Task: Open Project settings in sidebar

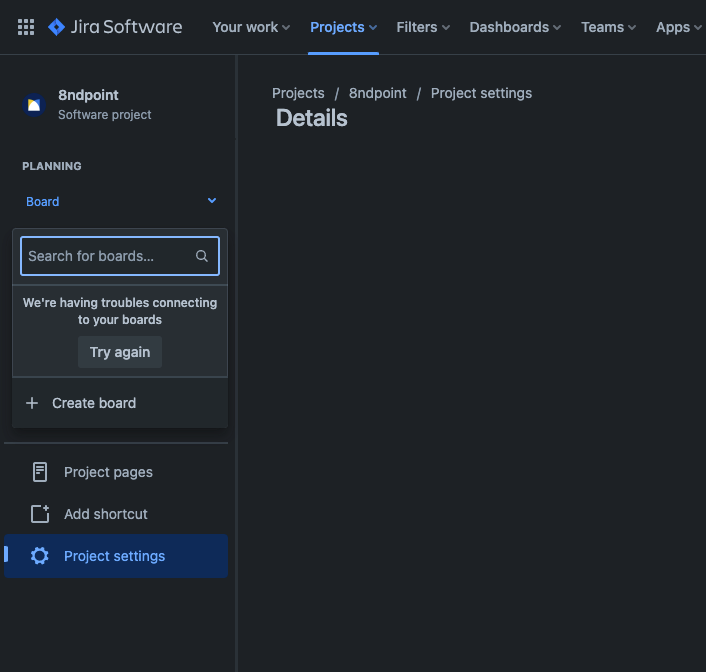Action: [x=116, y=556]
